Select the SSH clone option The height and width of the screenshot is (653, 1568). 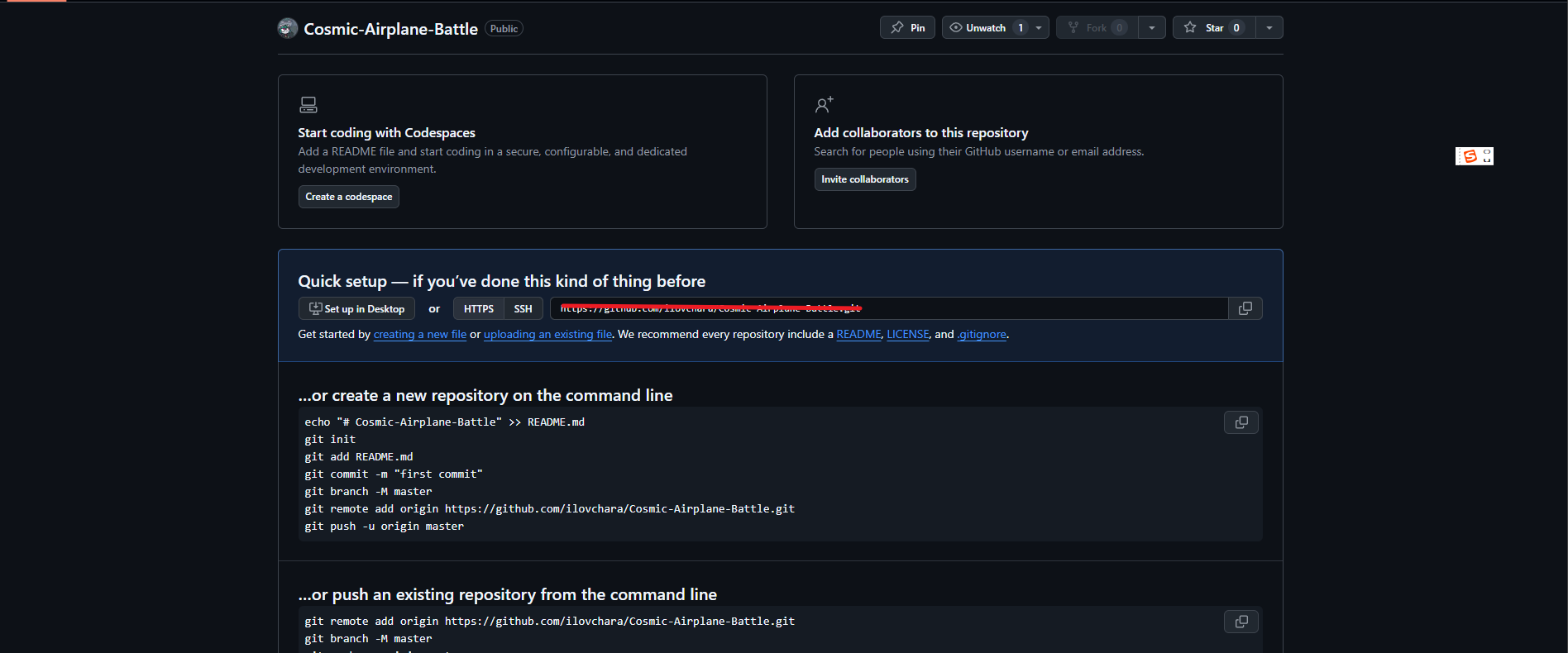click(x=523, y=308)
